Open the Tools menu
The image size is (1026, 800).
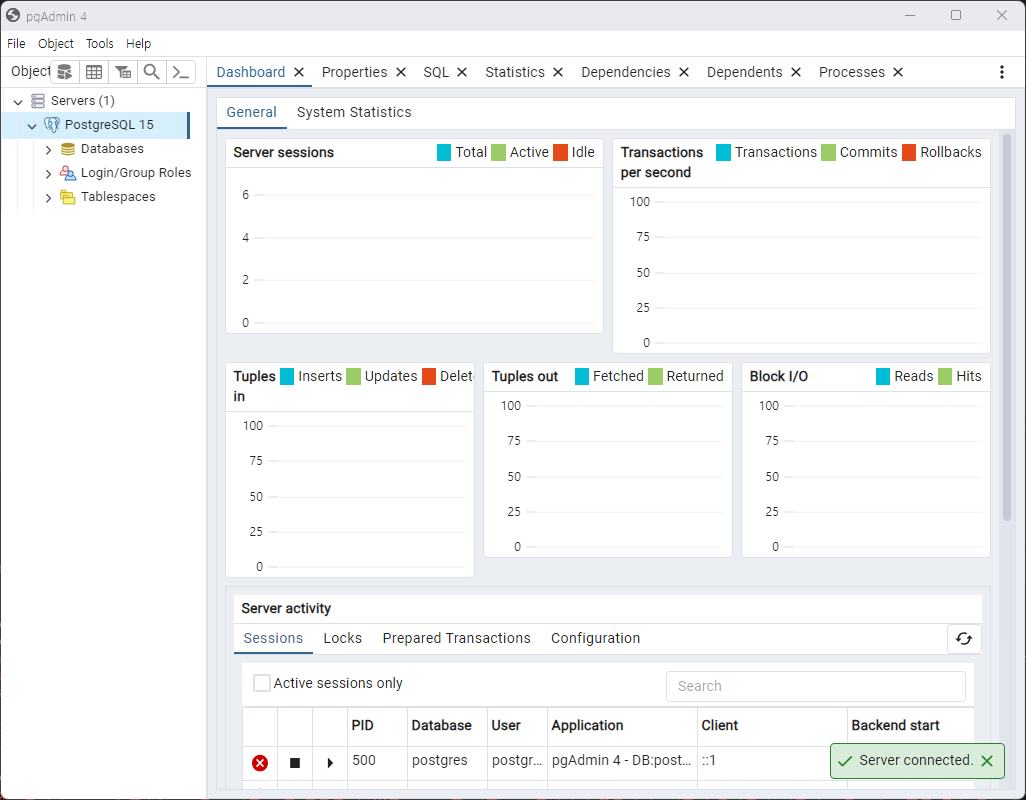point(99,44)
